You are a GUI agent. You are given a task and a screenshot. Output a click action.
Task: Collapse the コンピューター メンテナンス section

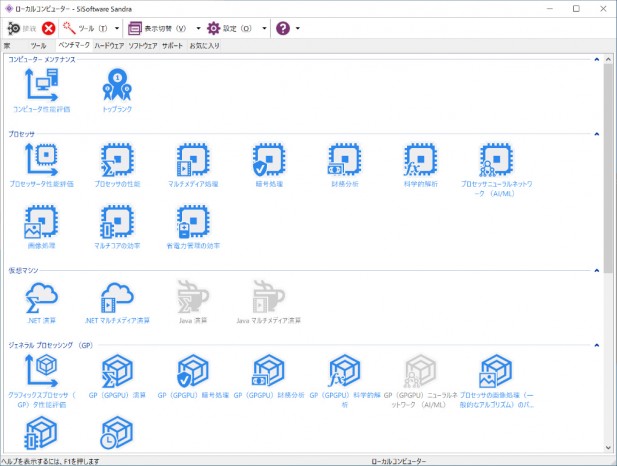597,60
